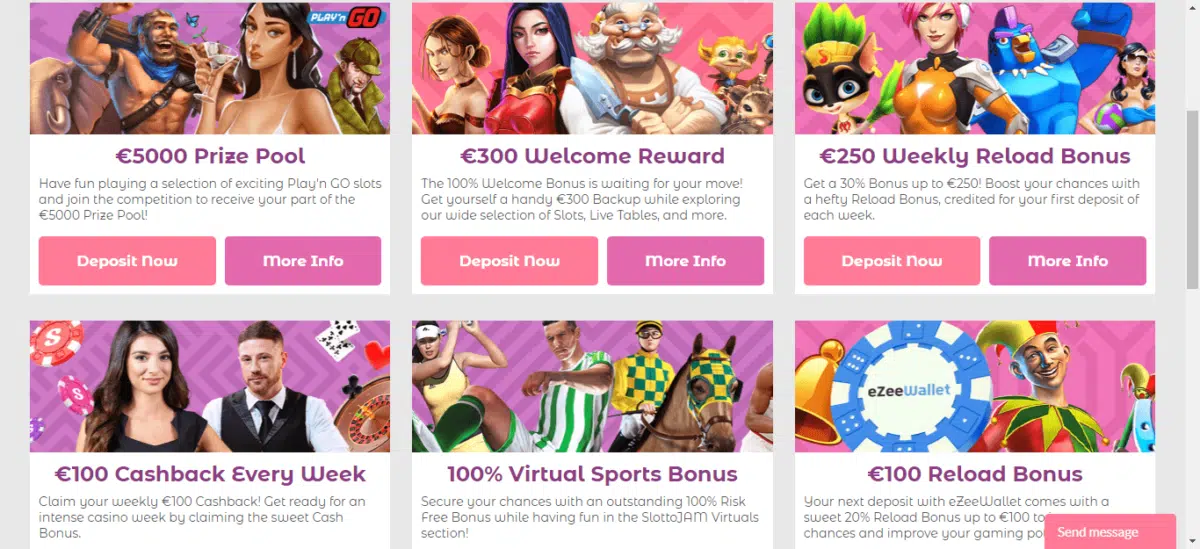Open More Info for €5000 Prize Pool
1200x549 pixels.
(303, 261)
